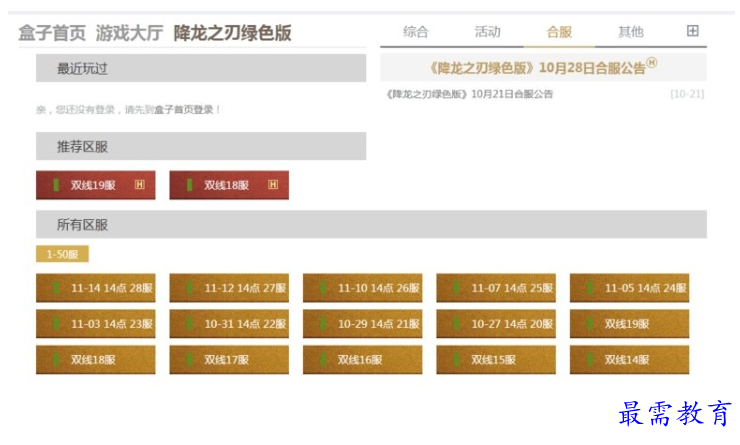Enter server 10-29 14点 21服
This screenshot has width=740, height=445.
[363, 324]
